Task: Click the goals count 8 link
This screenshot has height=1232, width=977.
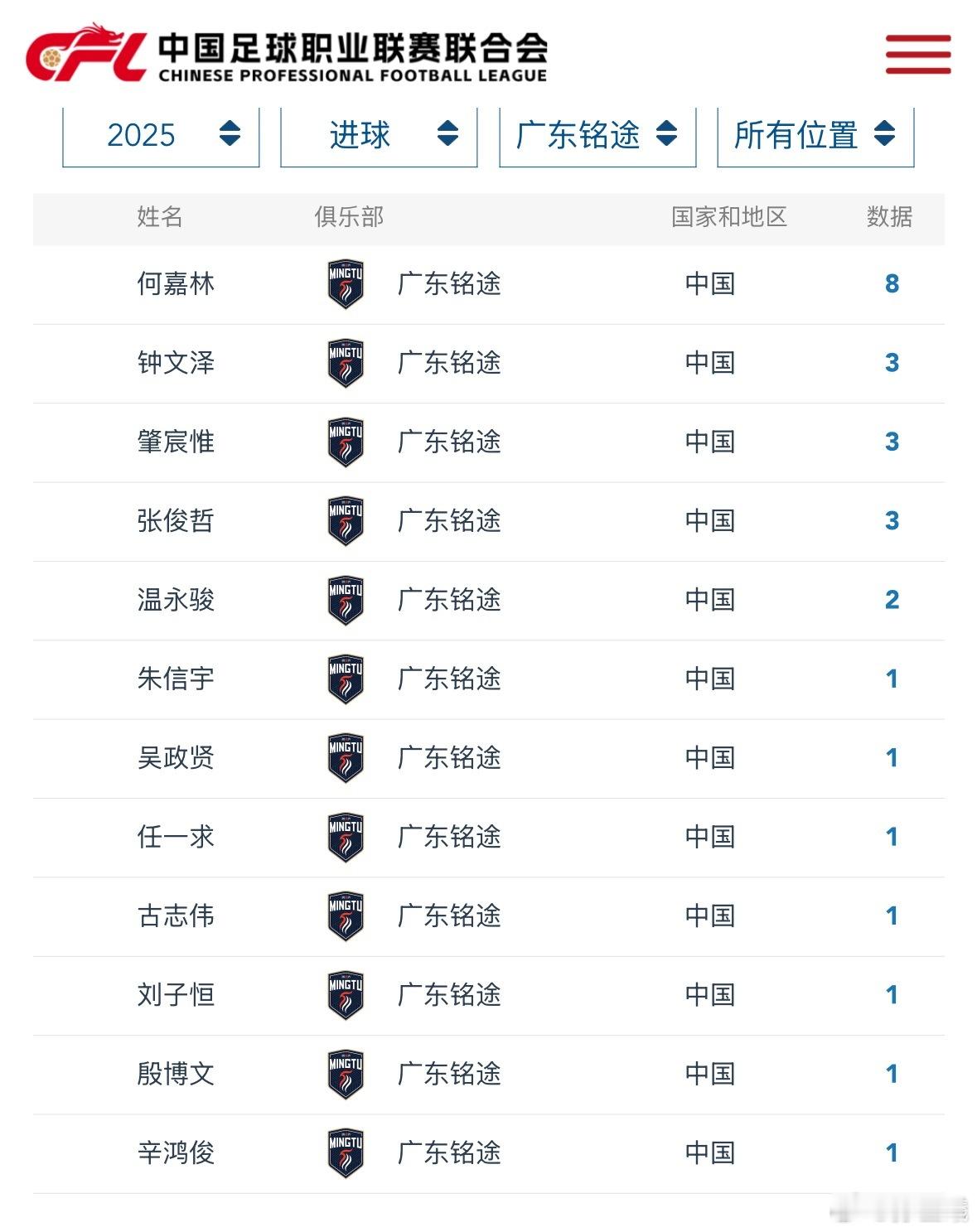Action: point(890,285)
